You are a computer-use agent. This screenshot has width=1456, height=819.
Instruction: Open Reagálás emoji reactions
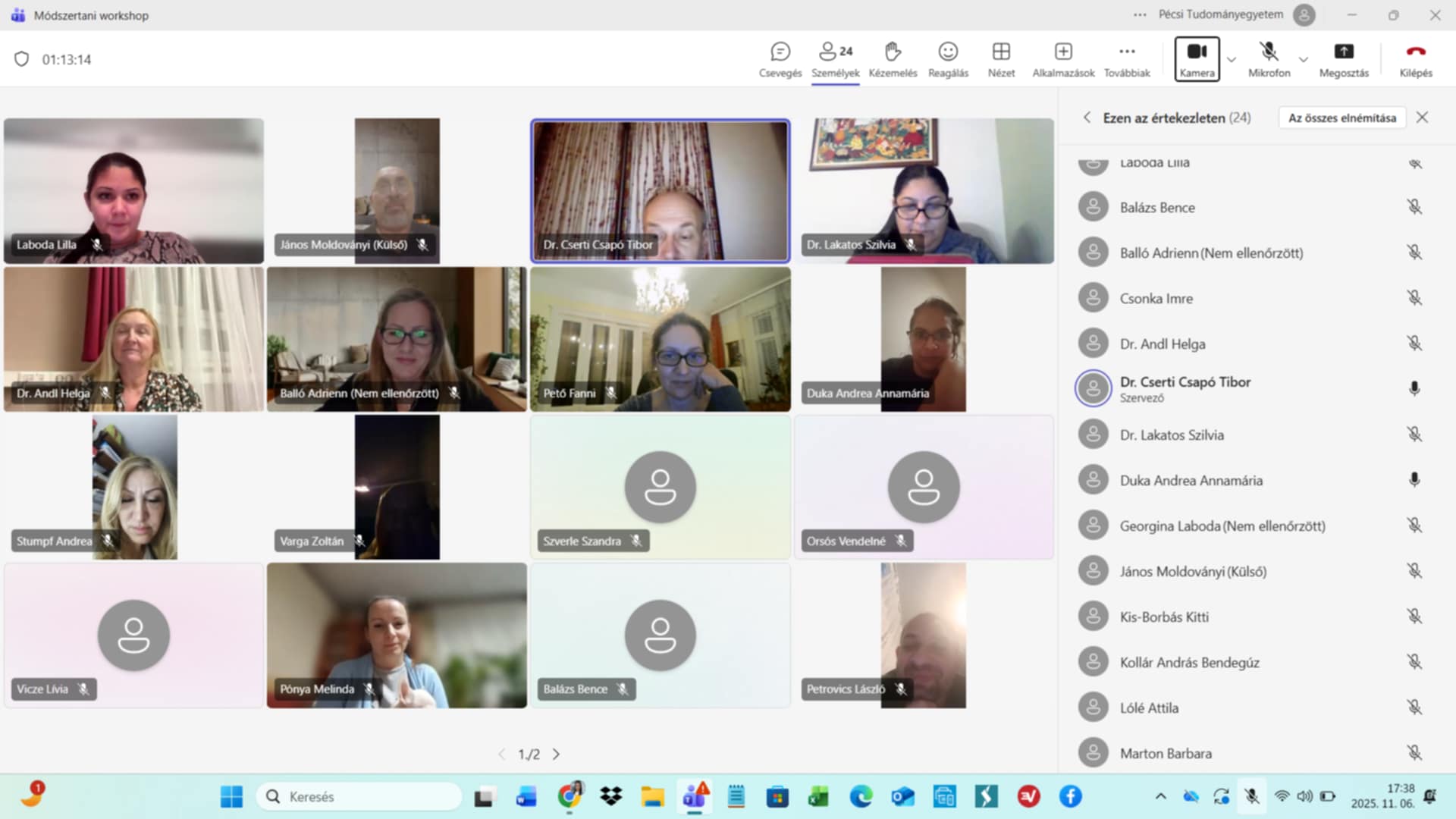[948, 58]
